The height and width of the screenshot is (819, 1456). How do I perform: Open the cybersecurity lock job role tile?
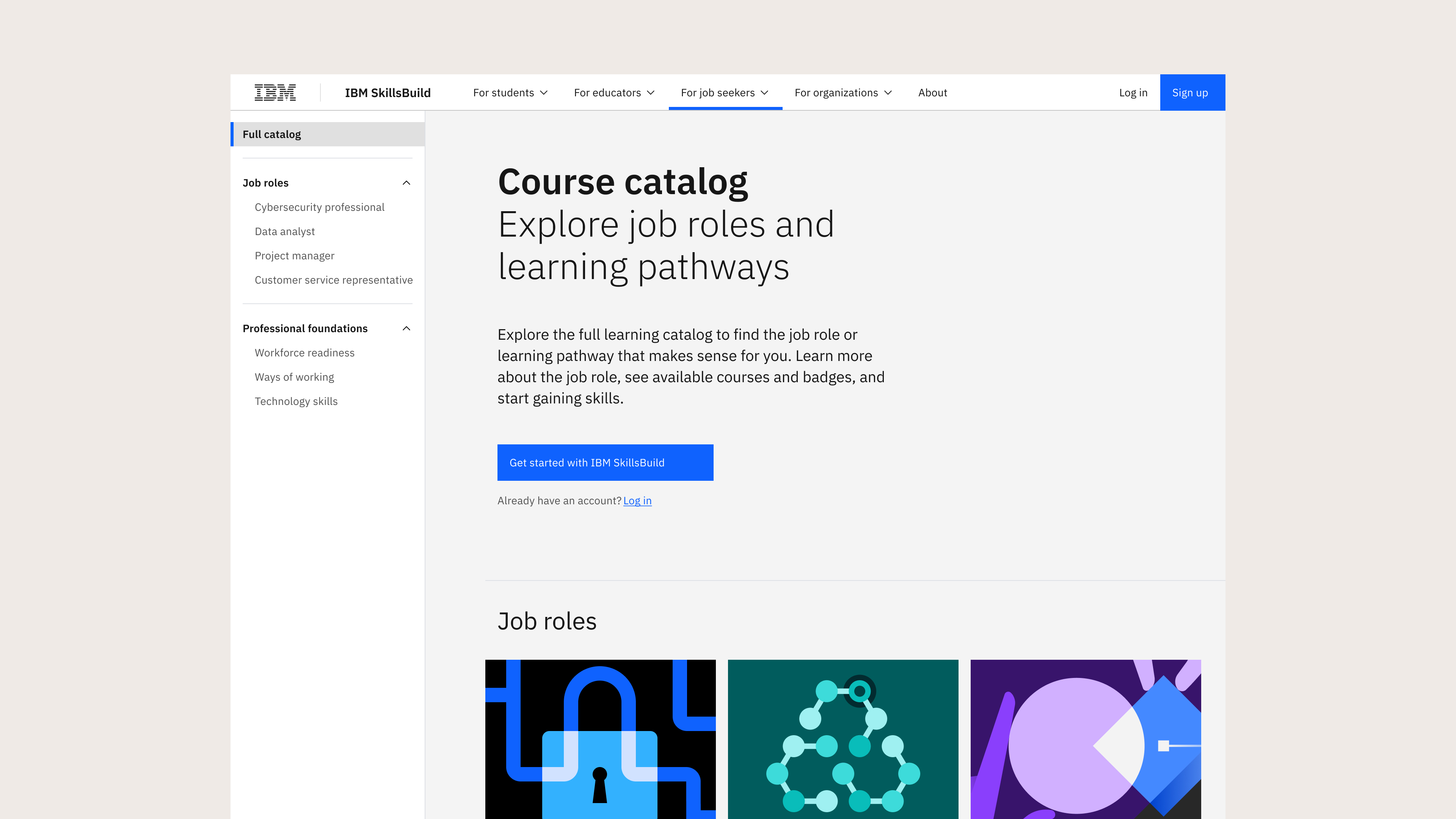601,741
